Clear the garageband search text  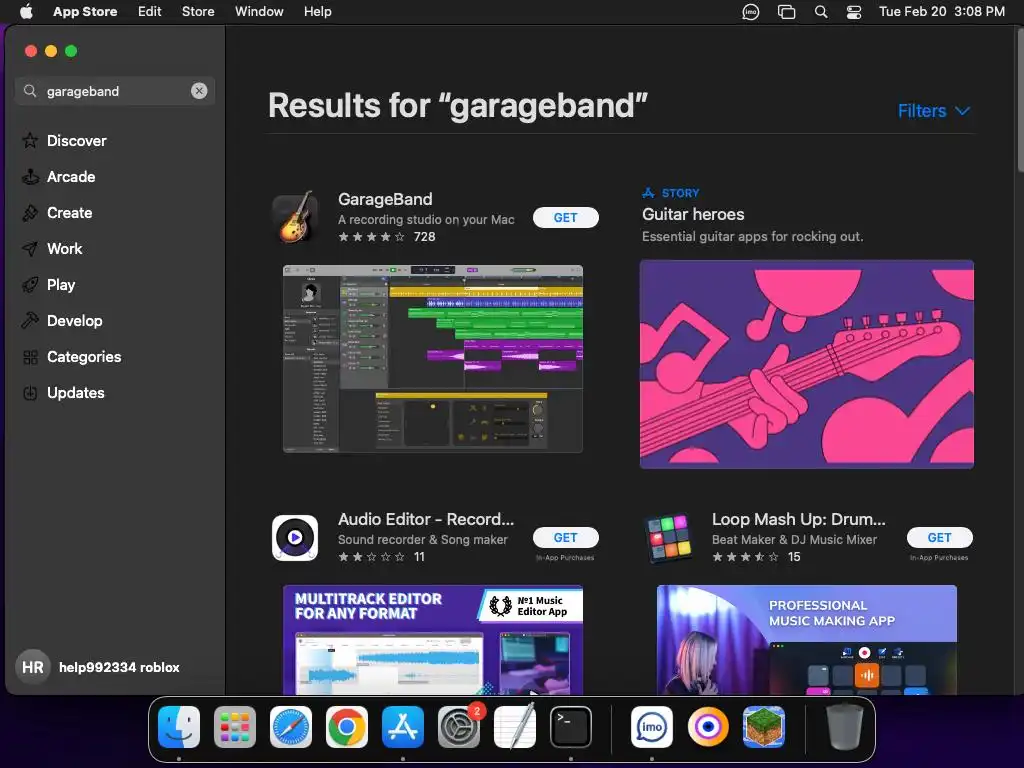(x=199, y=91)
